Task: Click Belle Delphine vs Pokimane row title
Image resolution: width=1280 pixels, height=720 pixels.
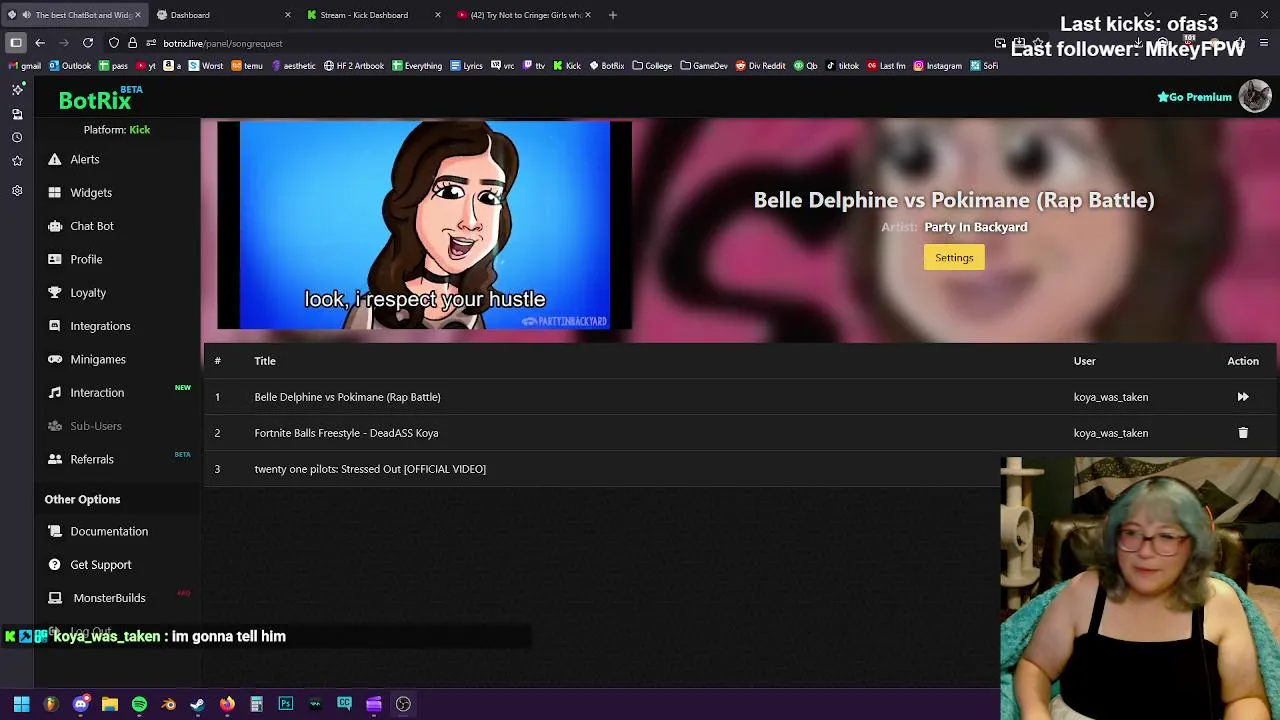Action: [x=347, y=397]
